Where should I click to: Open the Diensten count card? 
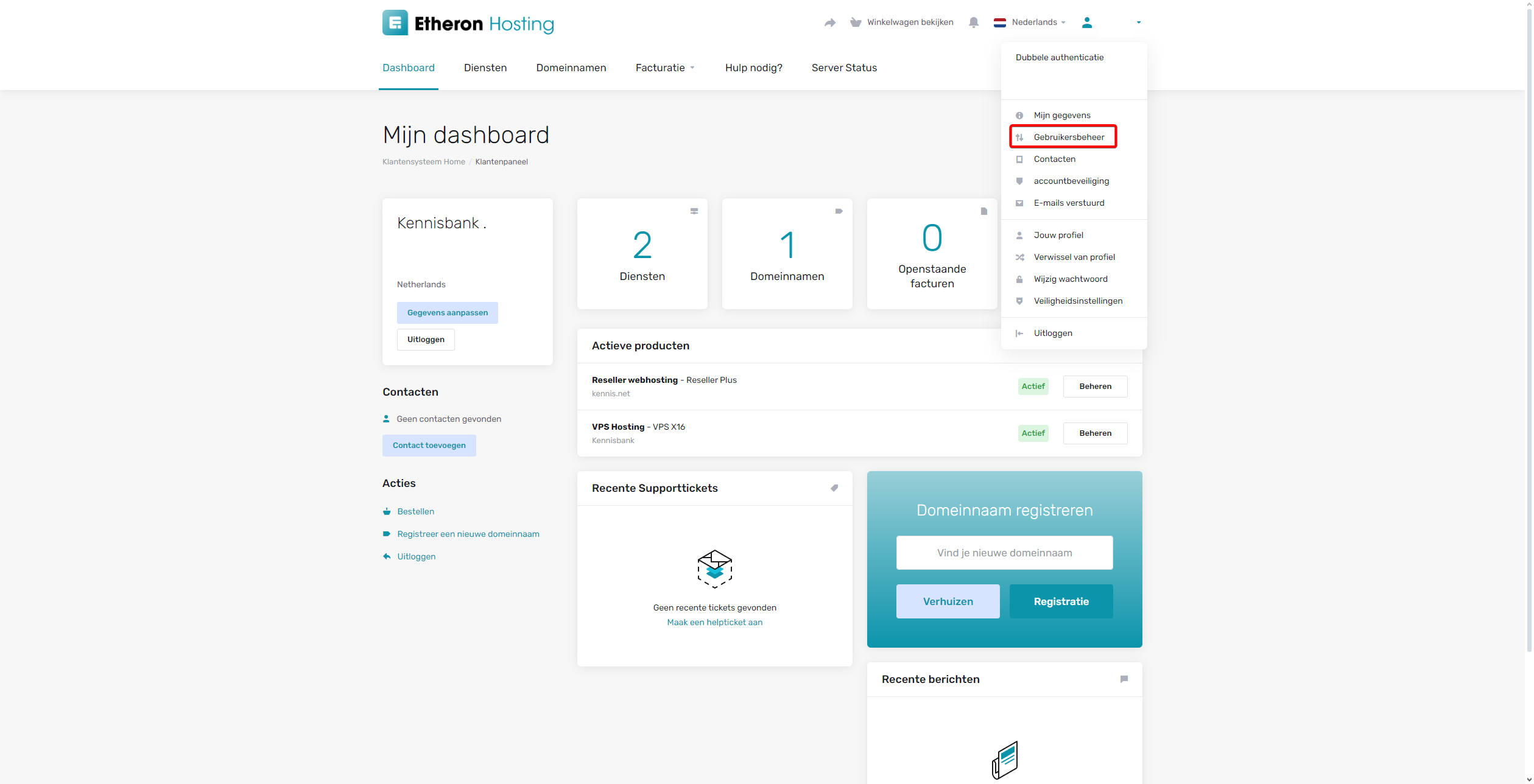pyautogui.click(x=642, y=254)
